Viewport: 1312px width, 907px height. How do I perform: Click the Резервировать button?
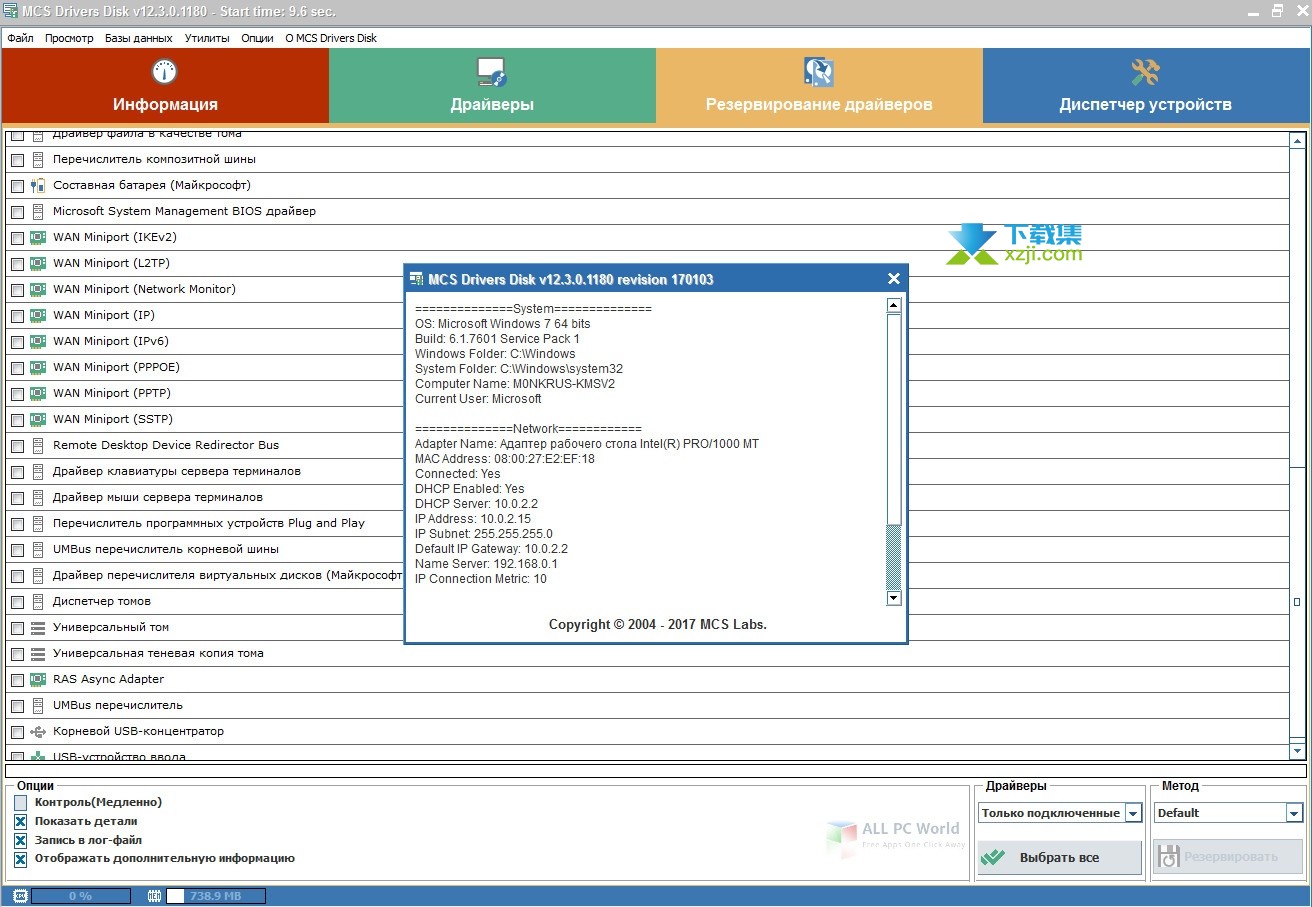coord(1229,857)
